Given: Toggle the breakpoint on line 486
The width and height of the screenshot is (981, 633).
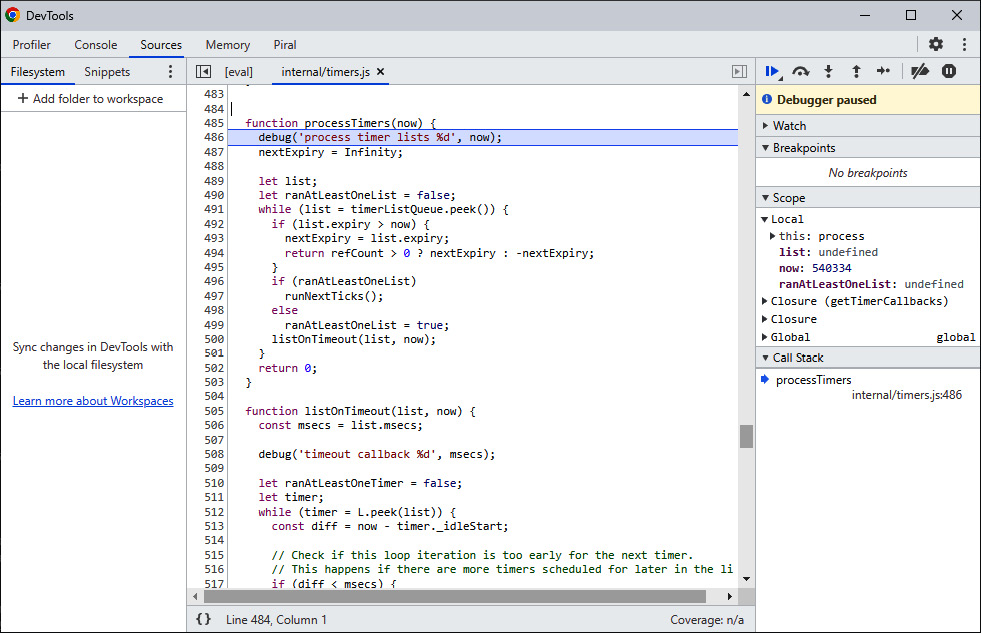Looking at the screenshot, I should tap(216, 137).
